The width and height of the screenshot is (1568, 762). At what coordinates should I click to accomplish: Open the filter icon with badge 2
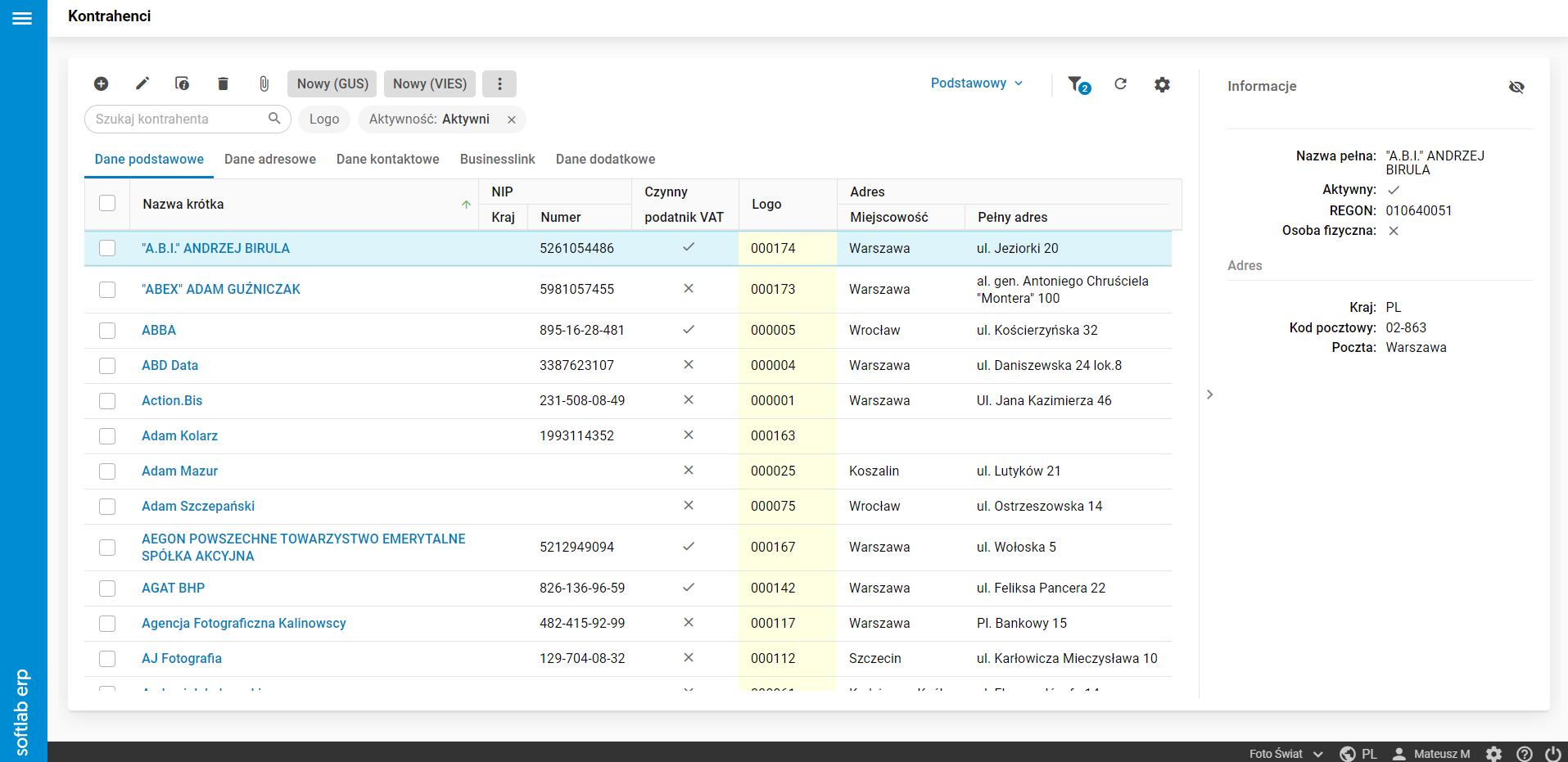1078,84
